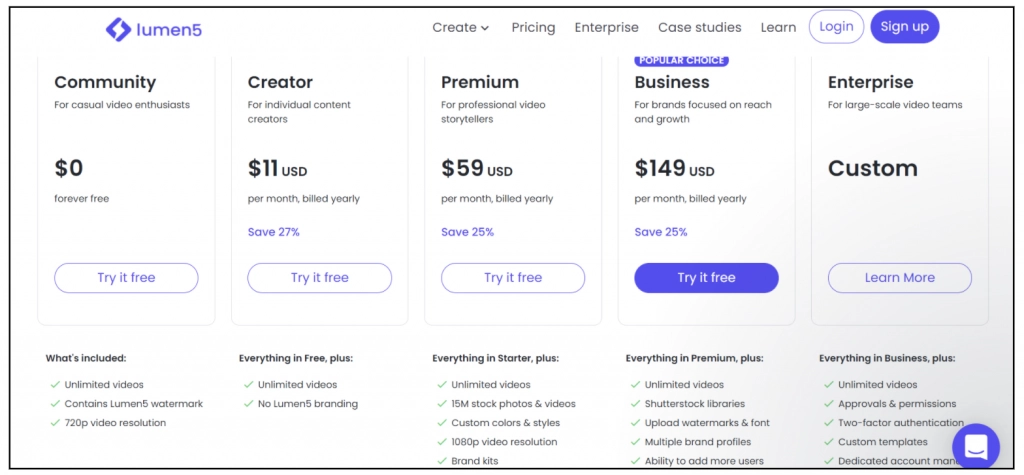The height and width of the screenshot is (475, 1024).
Task: Select the Learn navigation item
Action: click(x=778, y=27)
